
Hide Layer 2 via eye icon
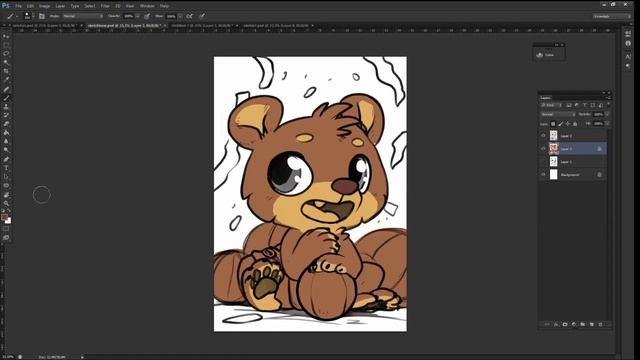click(x=543, y=136)
